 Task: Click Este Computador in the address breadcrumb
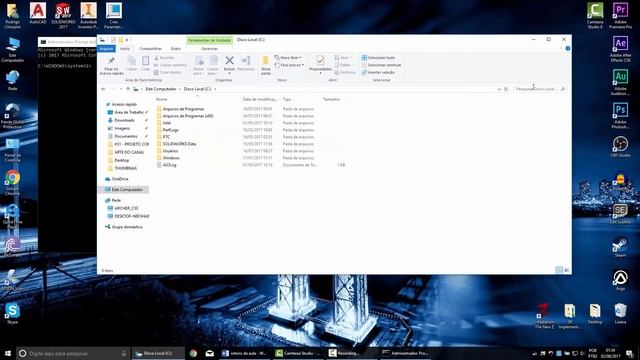pos(161,89)
